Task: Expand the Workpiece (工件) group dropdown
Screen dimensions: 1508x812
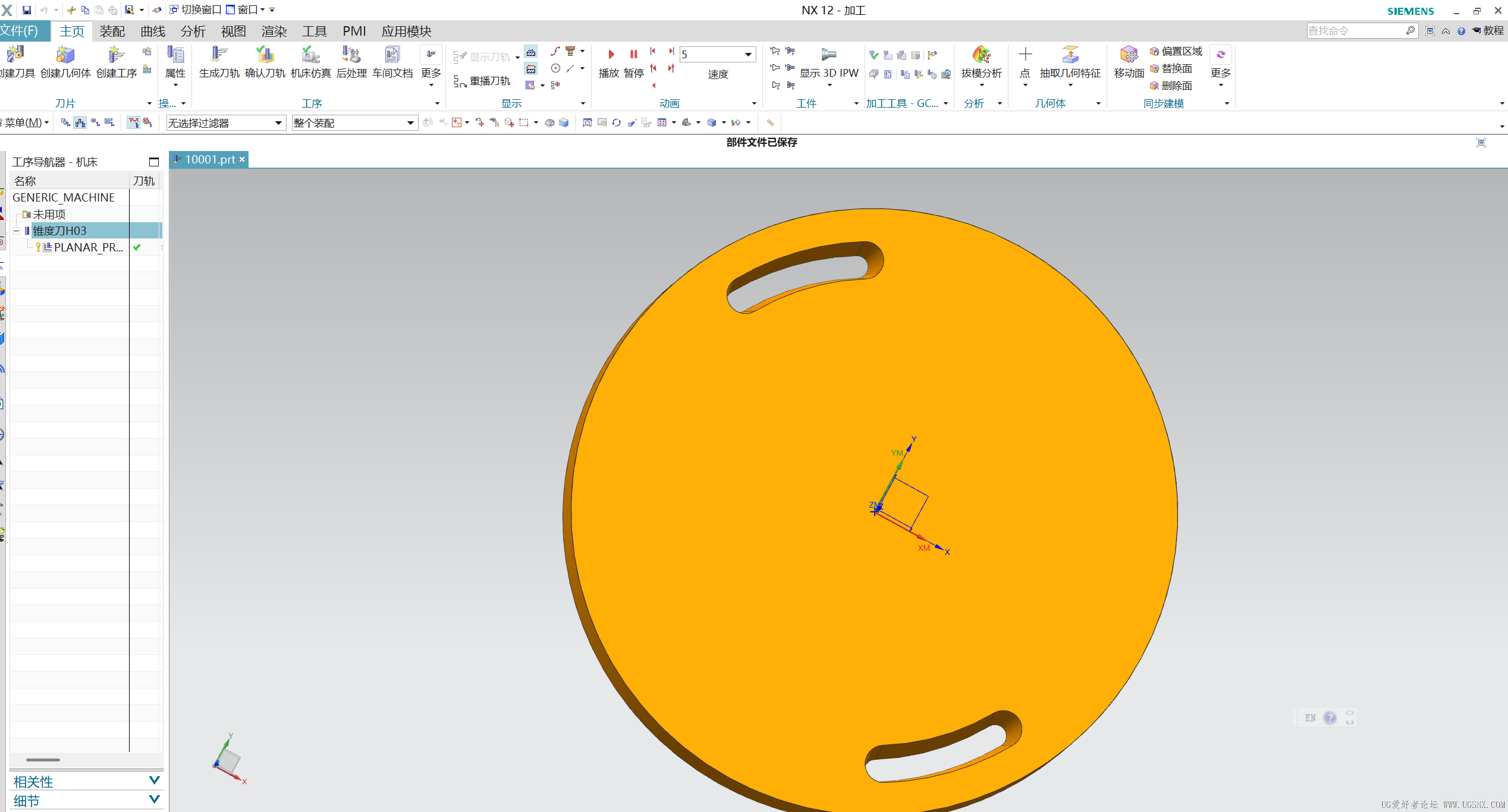Action: click(856, 103)
